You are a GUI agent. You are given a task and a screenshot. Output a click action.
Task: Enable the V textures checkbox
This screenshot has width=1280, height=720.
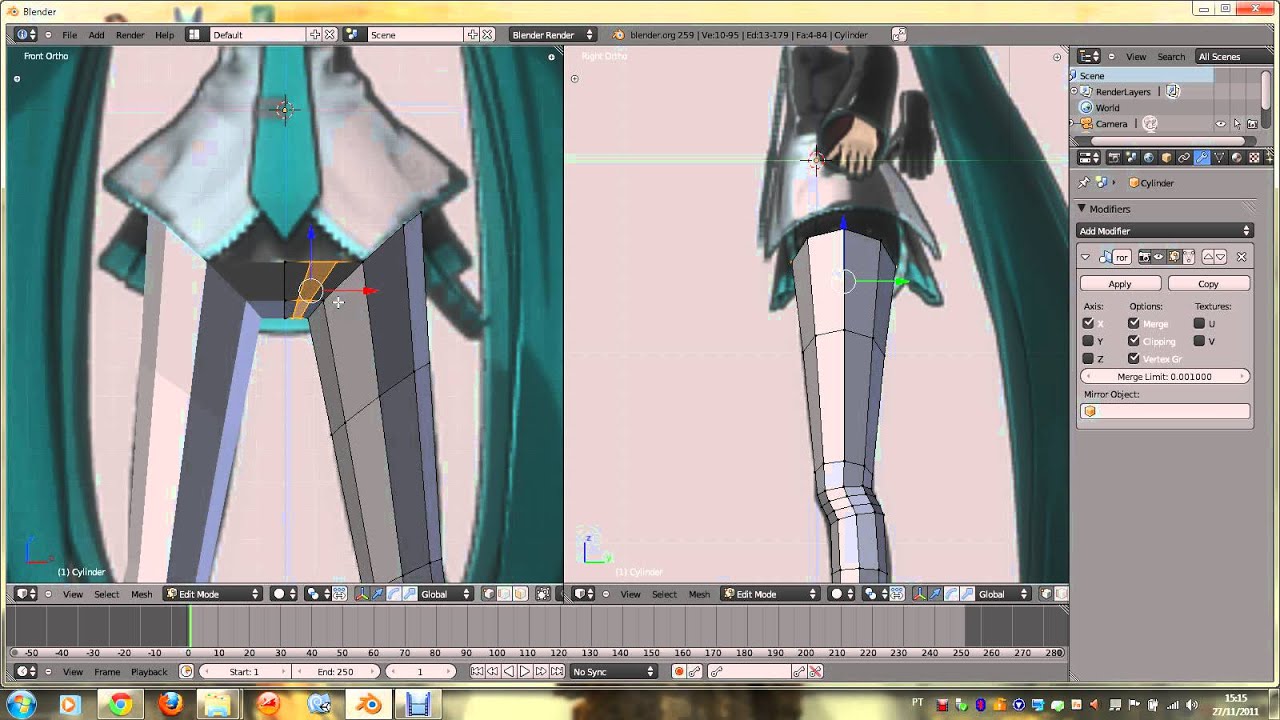tap(1199, 341)
